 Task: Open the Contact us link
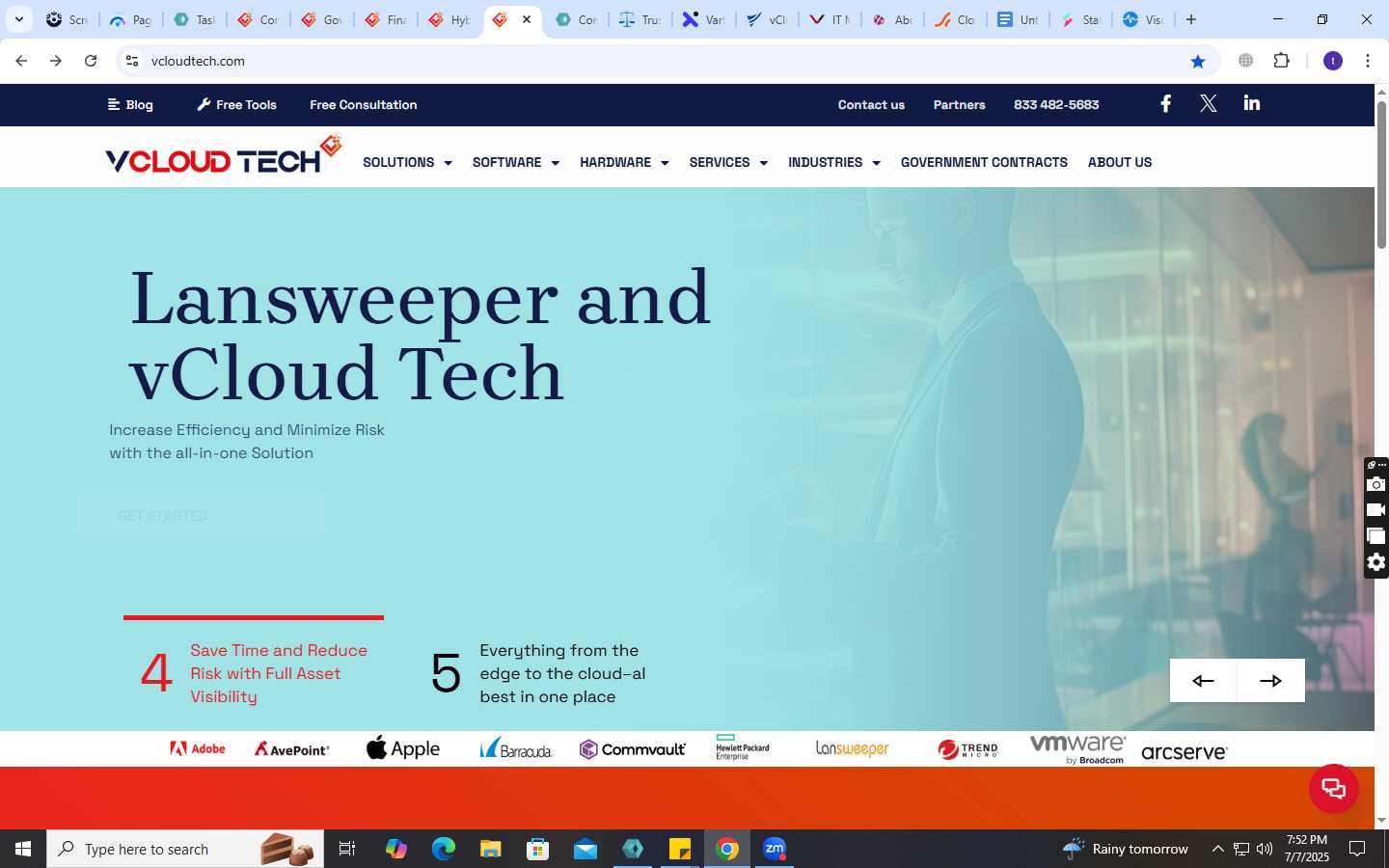(x=871, y=104)
